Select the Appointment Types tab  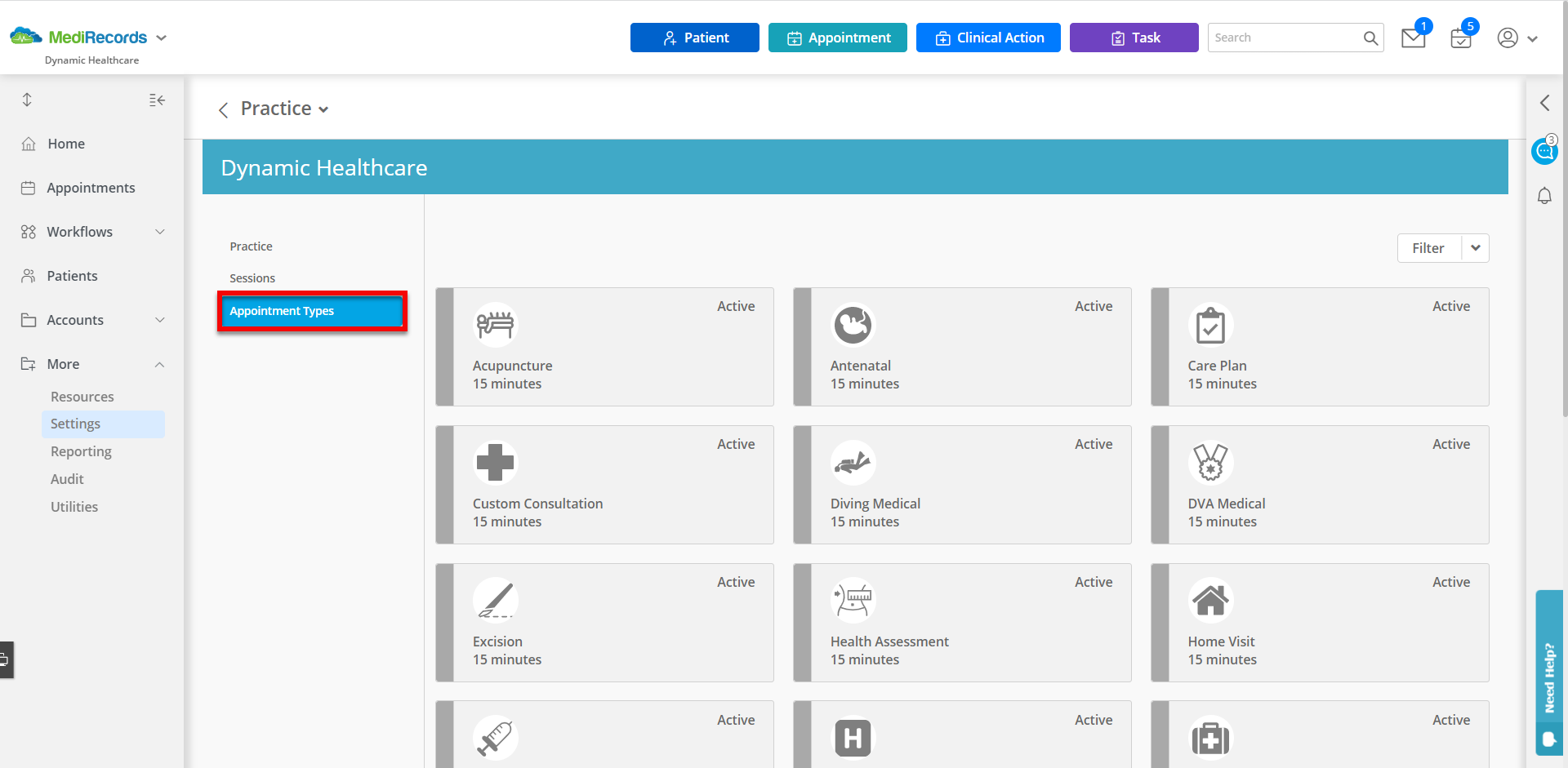pos(312,311)
